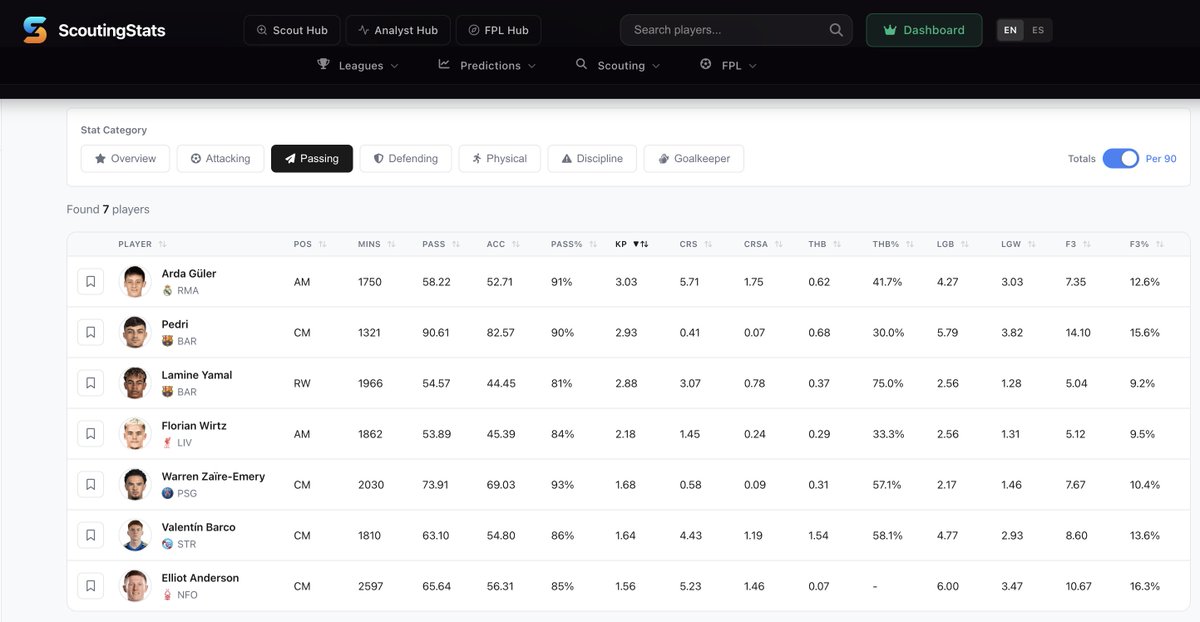The height and width of the screenshot is (622, 1200).
Task: Click the search magnifier icon
Action: pyautogui.click(x=836, y=30)
